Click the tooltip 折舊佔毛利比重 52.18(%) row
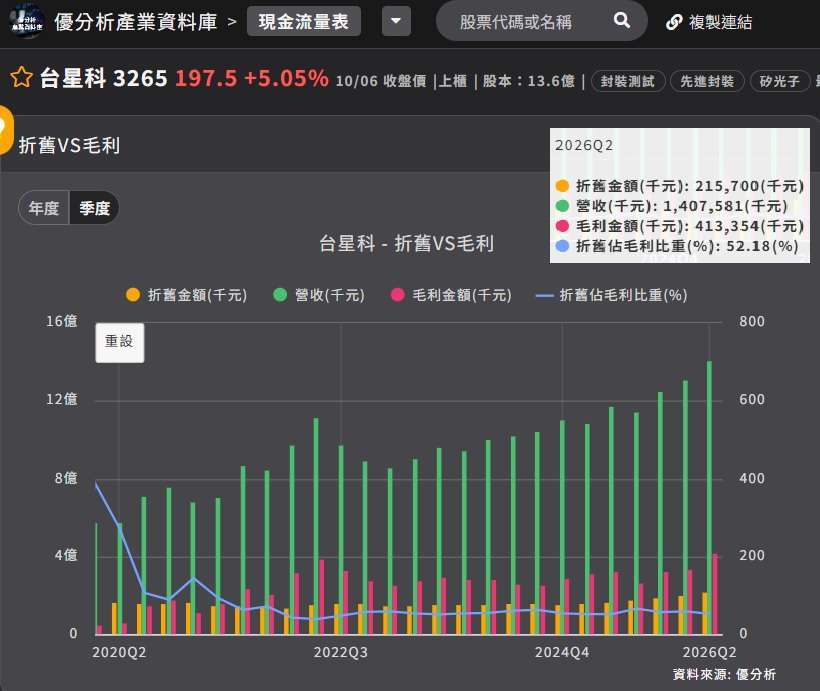This screenshot has height=691, width=820. (x=677, y=246)
